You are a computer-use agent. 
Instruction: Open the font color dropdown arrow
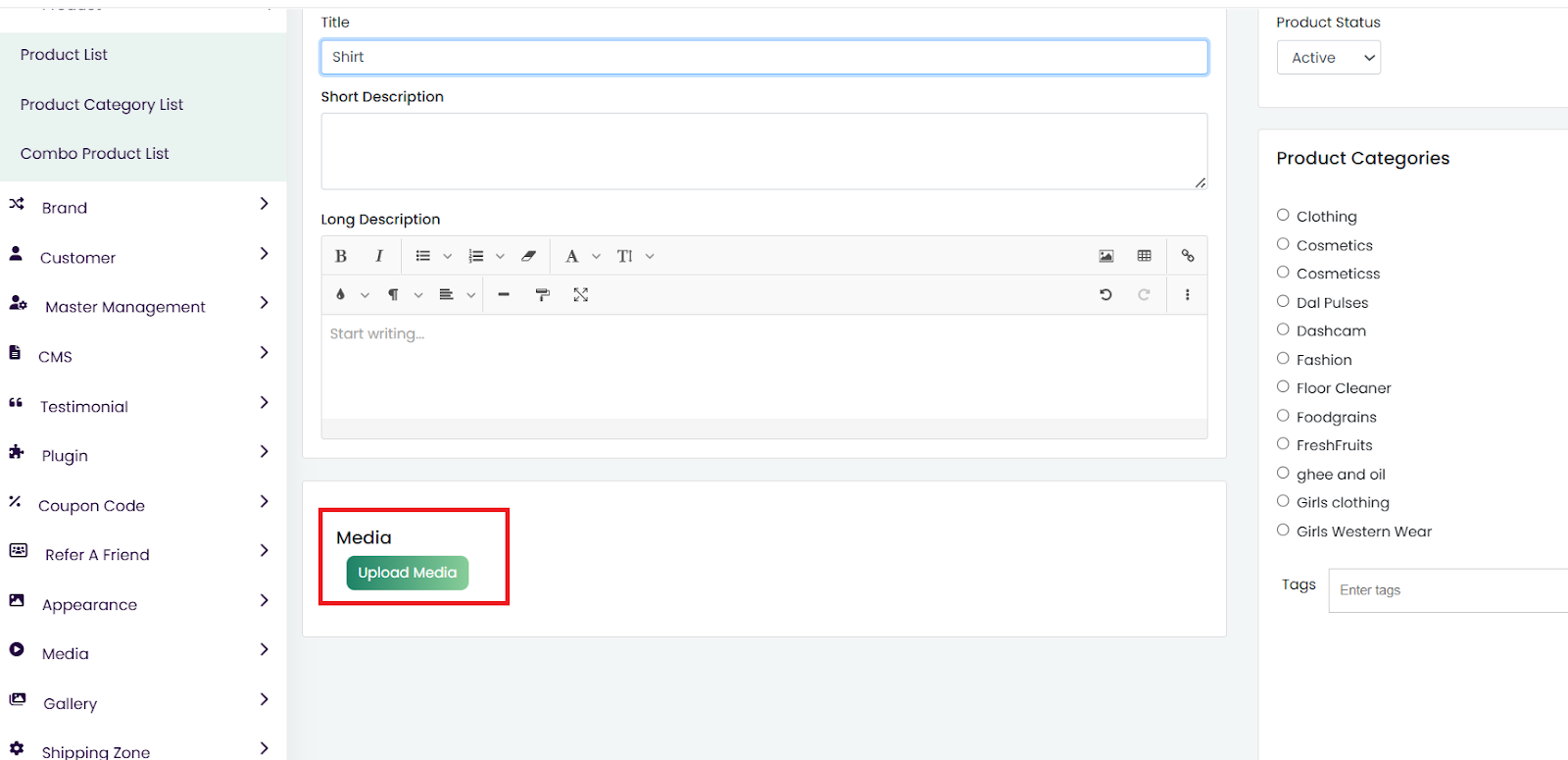click(x=365, y=294)
